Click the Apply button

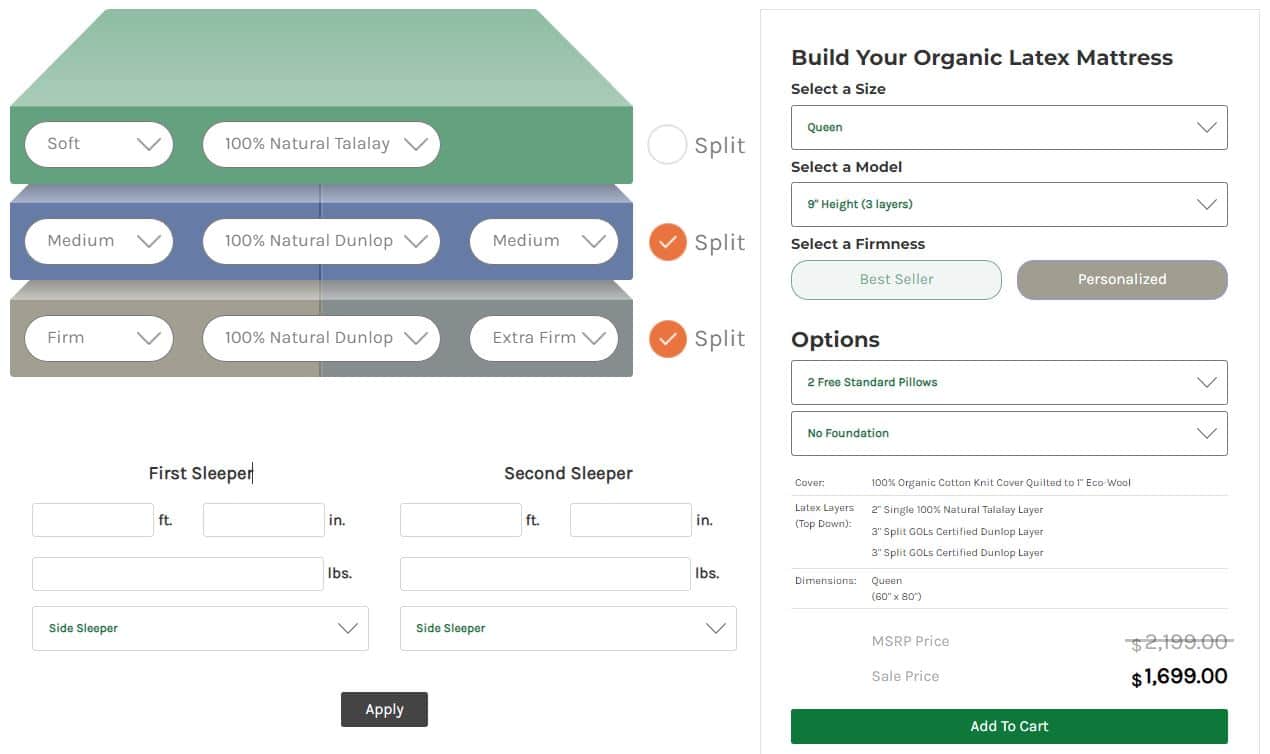pyautogui.click(x=384, y=709)
